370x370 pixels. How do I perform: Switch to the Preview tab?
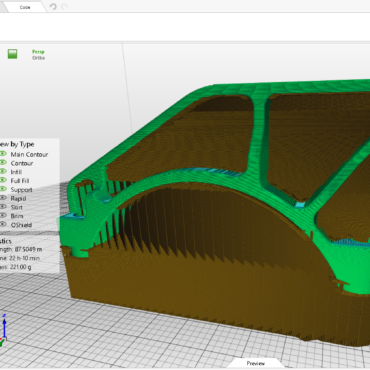point(256,363)
